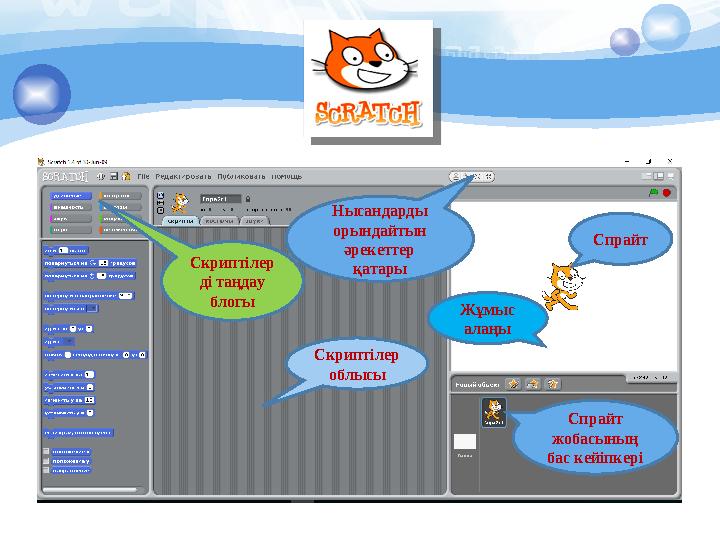Click the horizontal scrollbar under the blocks palette
The width and height of the screenshot is (720, 540).
90,490
